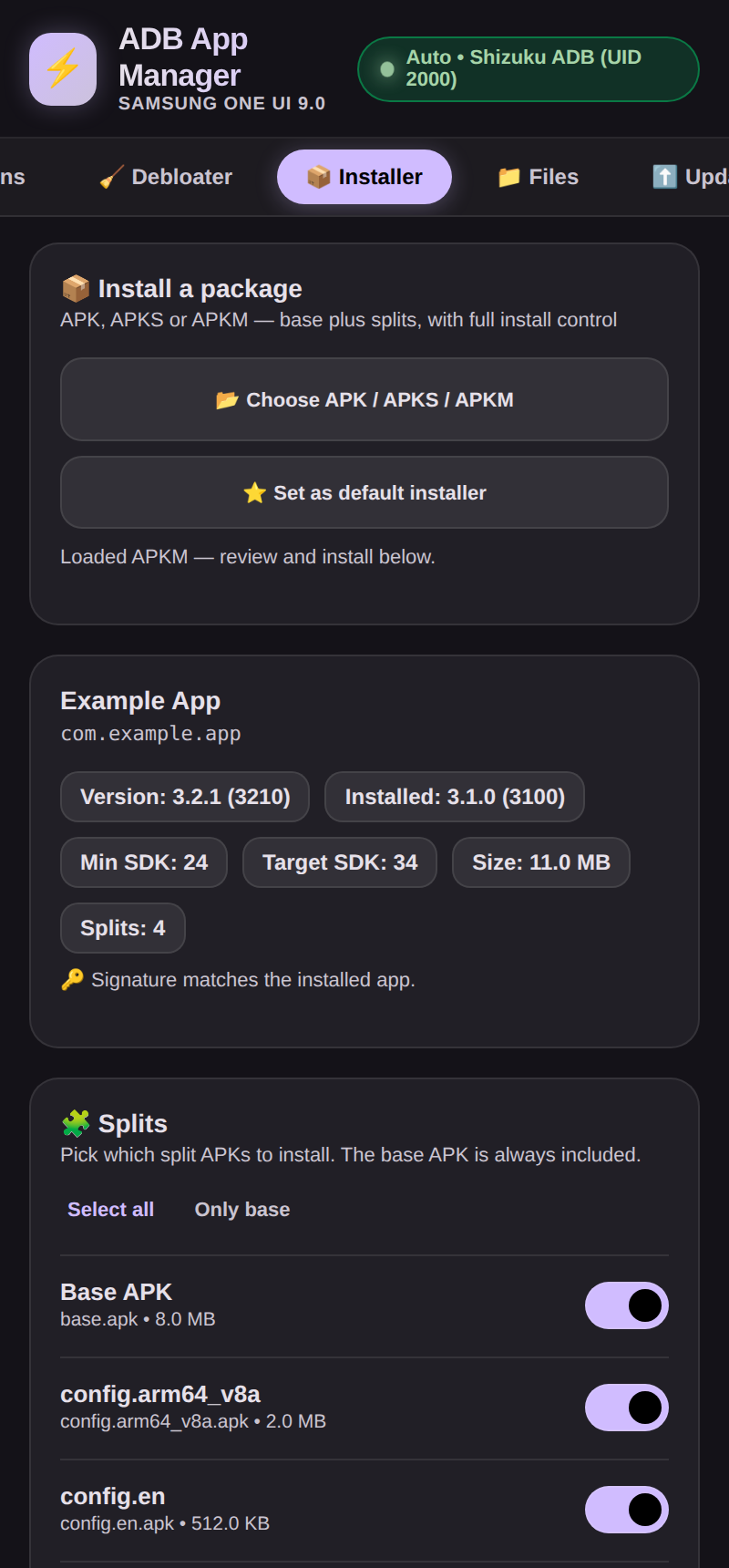Click the broom icon on Debloater
Image resolution: width=729 pixels, height=1568 pixels.
click(x=112, y=177)
